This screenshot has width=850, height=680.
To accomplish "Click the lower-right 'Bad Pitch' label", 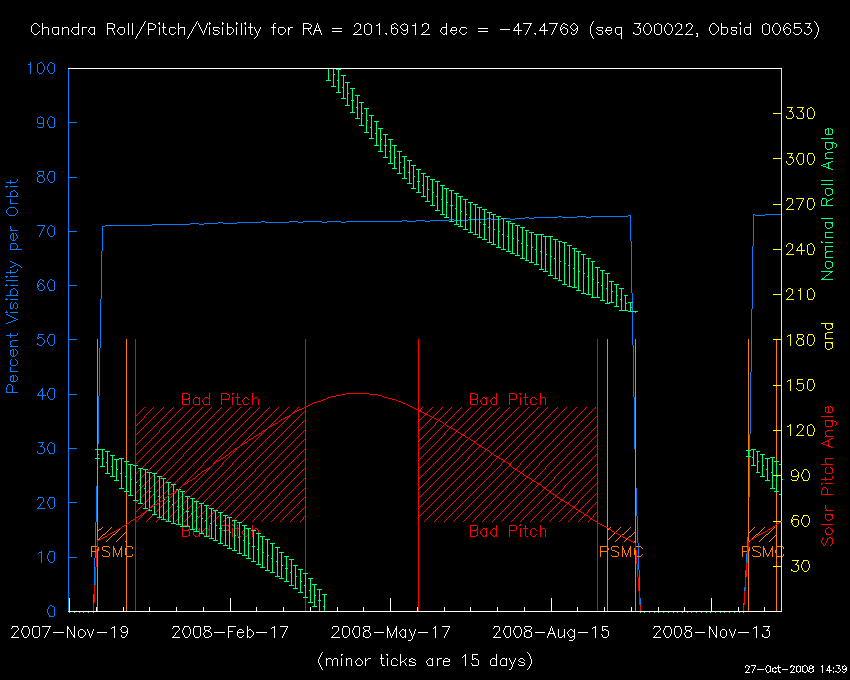I will tap(508, 531).
